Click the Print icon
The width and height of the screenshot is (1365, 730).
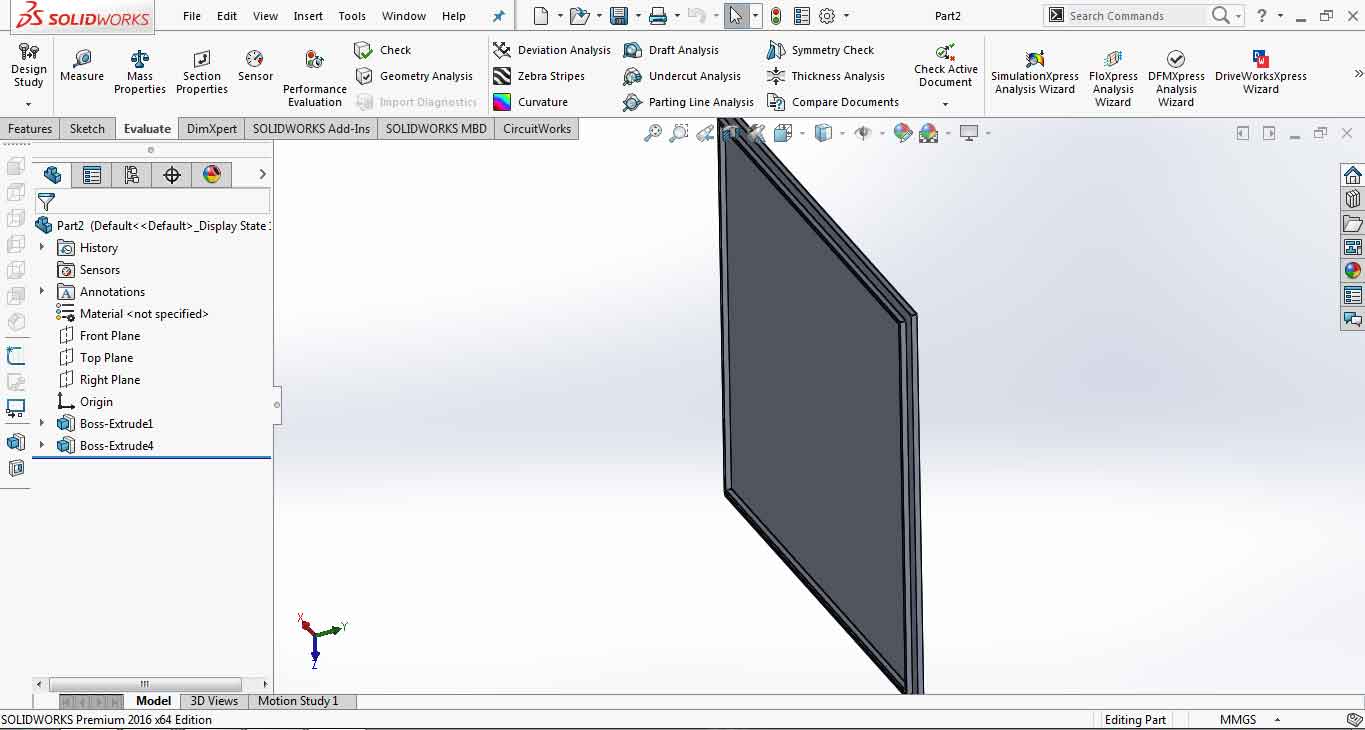click(657, 16)
